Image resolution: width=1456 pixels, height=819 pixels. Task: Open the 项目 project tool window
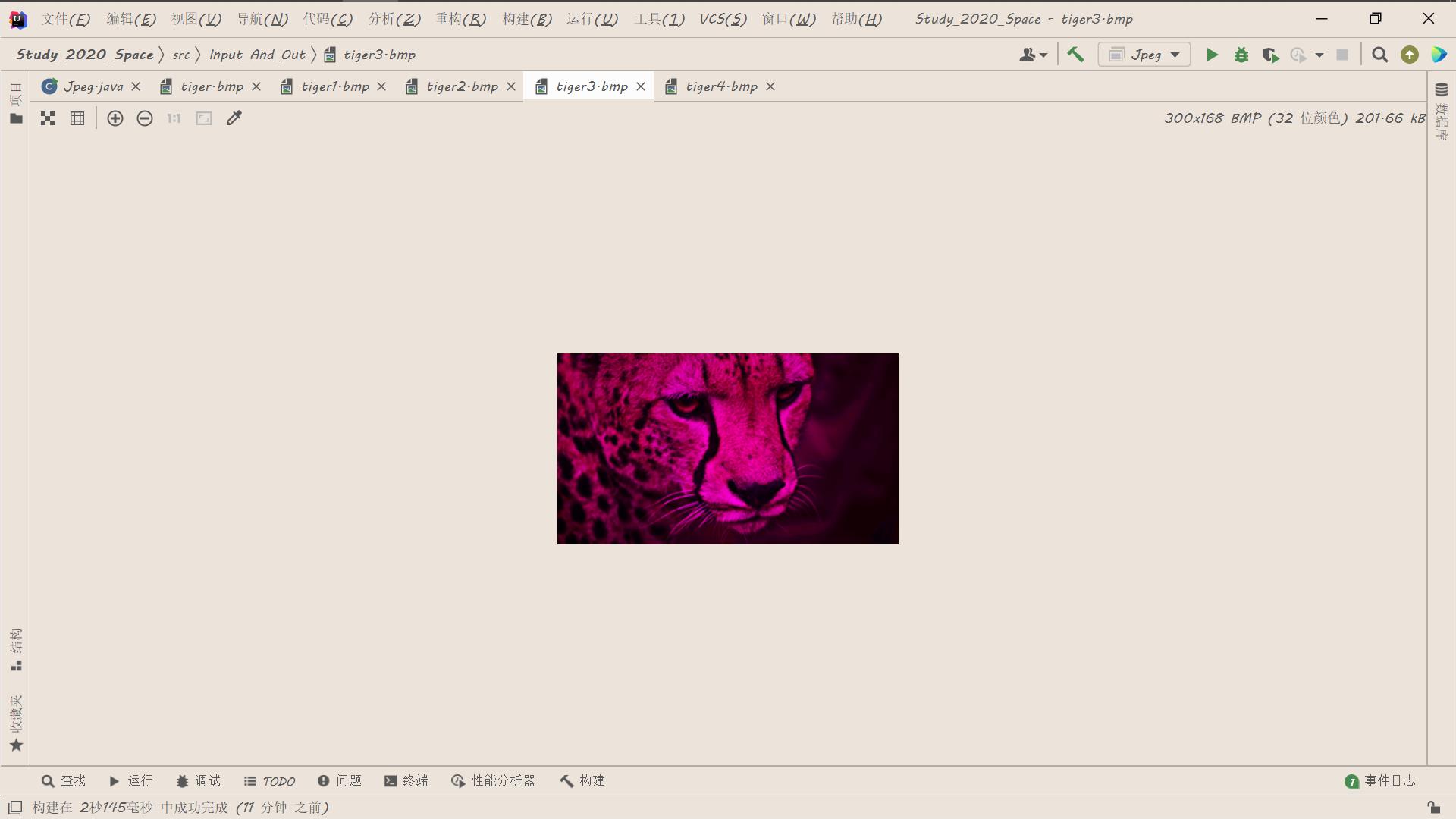click(x=16, y=103)
